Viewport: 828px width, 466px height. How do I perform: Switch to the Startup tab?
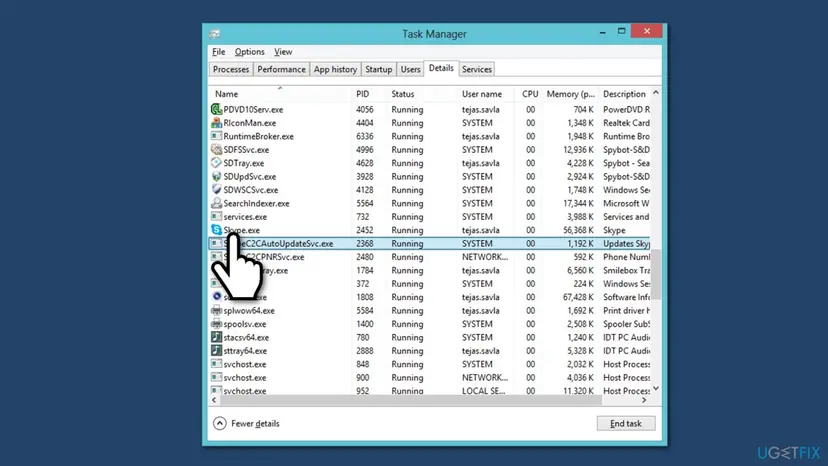[379, 69]
